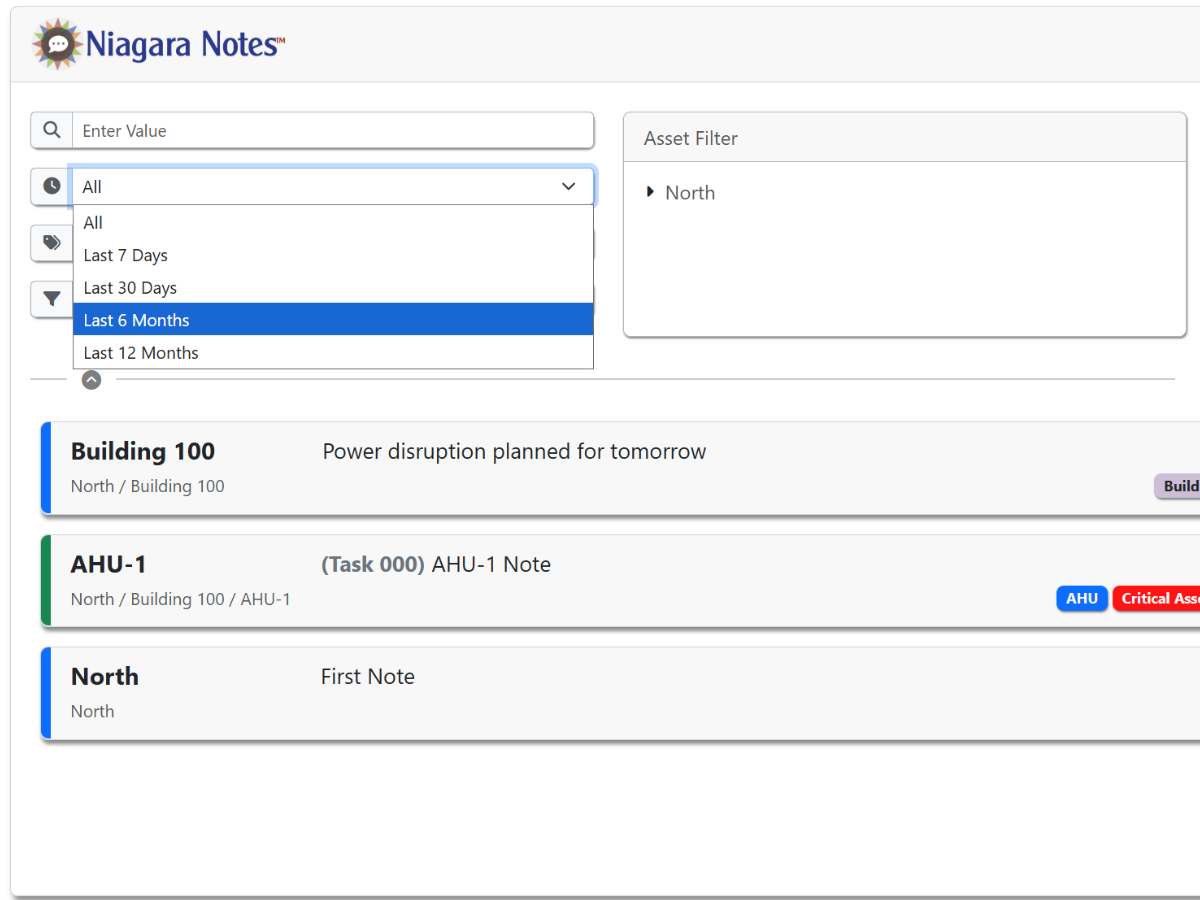The width and height of the screenshot is (1200, 900).
Task: Open the Building 100 power disruption note
Action: click(514, 452)
